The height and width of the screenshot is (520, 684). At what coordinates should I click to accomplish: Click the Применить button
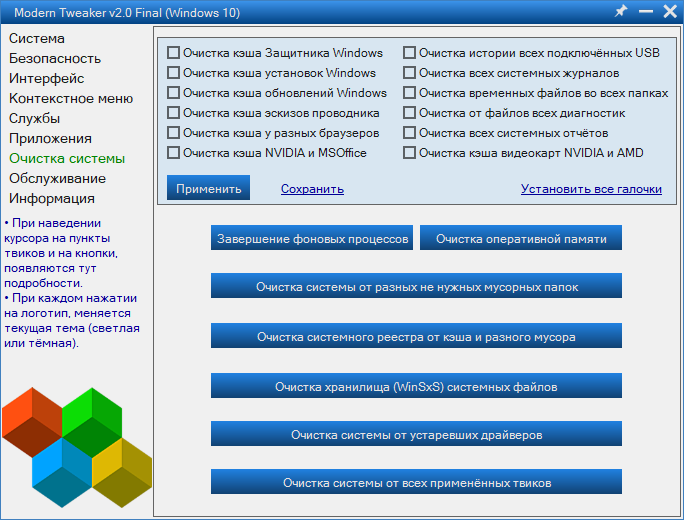pos(209,188)
